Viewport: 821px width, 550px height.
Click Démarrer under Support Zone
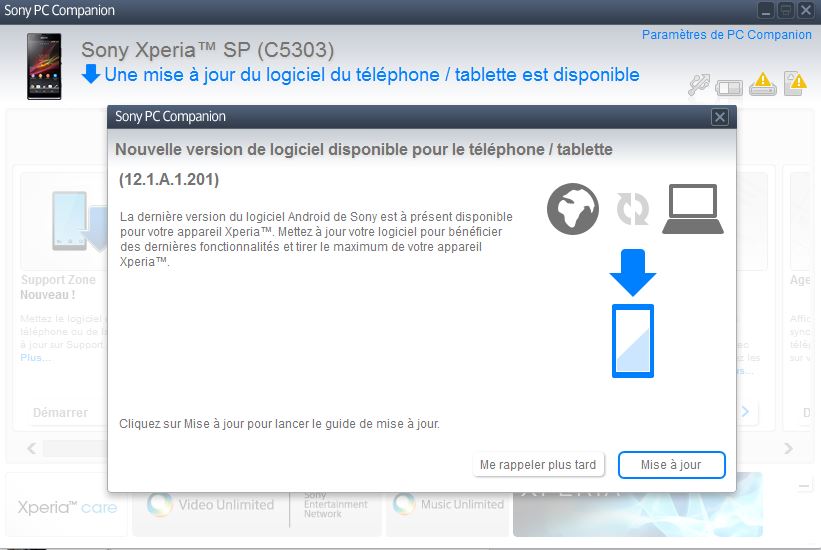(60, 412)
